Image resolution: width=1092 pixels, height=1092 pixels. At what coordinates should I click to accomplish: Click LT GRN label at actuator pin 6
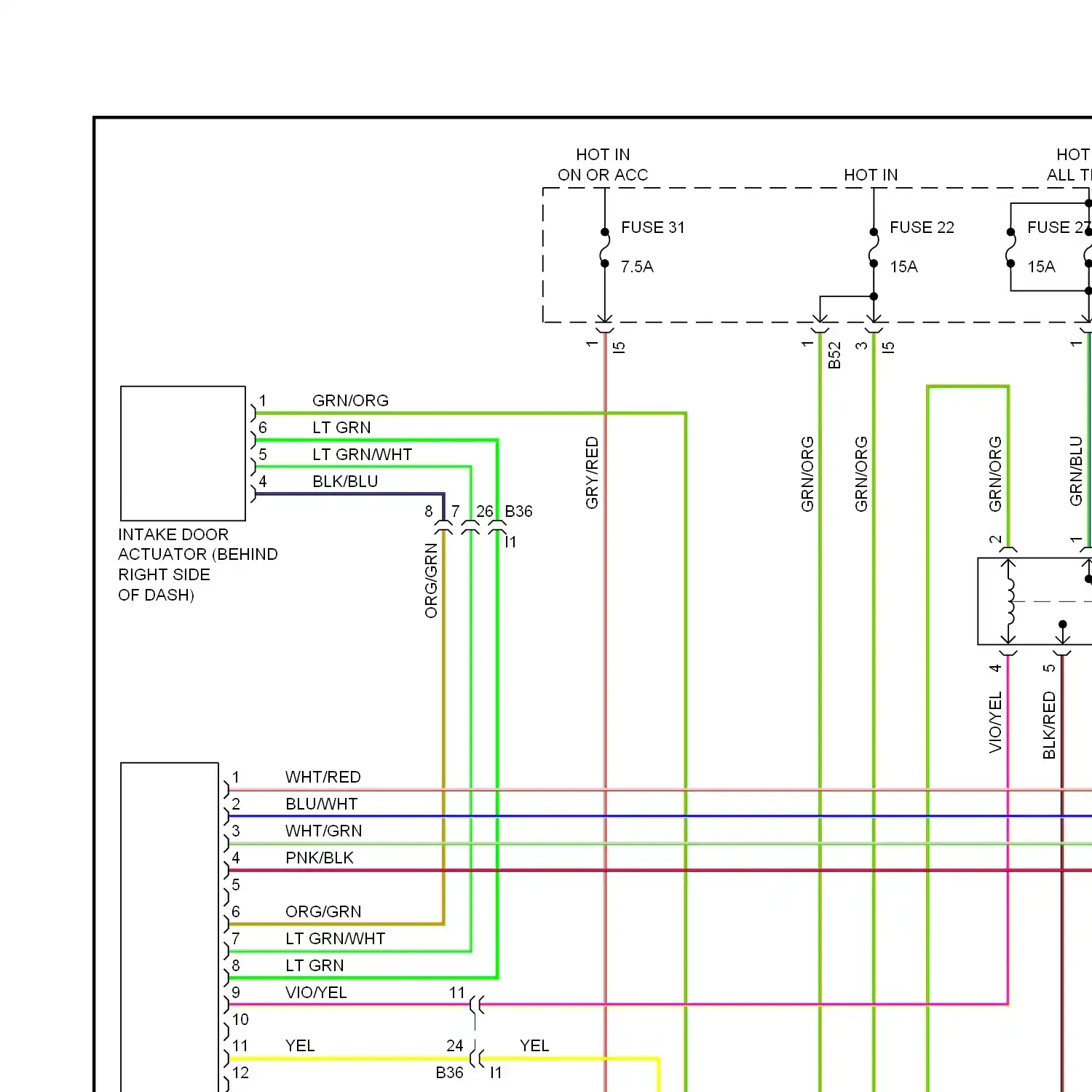(x=341, y=427)
